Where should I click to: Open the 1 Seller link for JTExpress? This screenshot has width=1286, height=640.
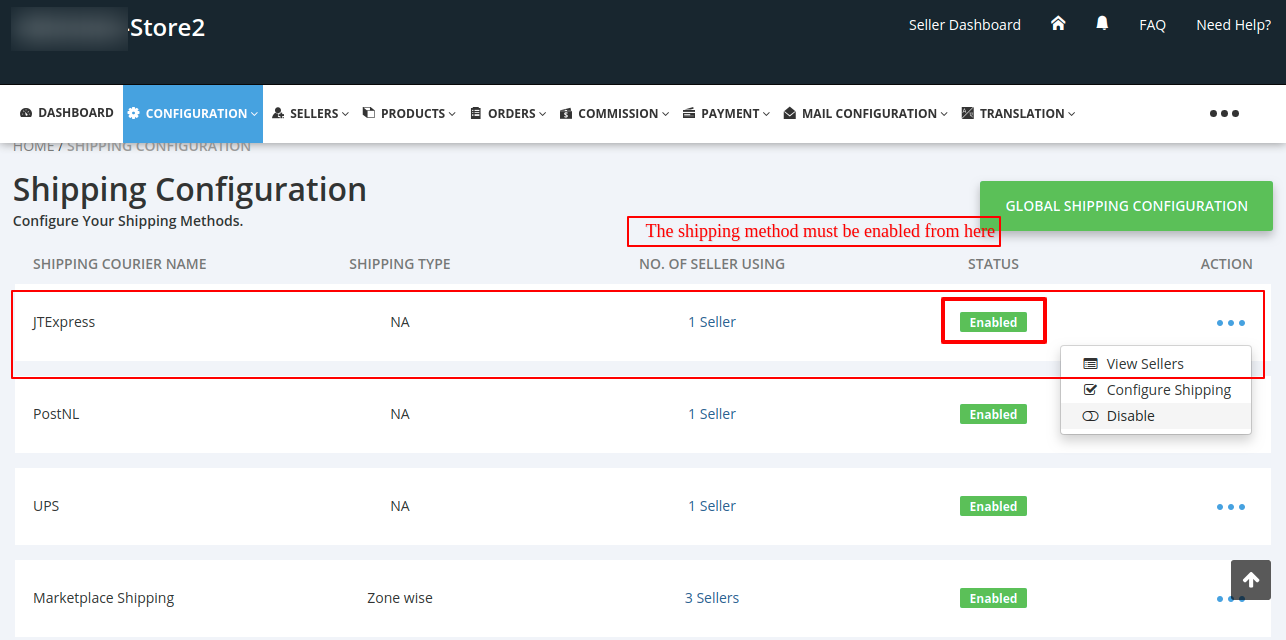tap(712, 322)
